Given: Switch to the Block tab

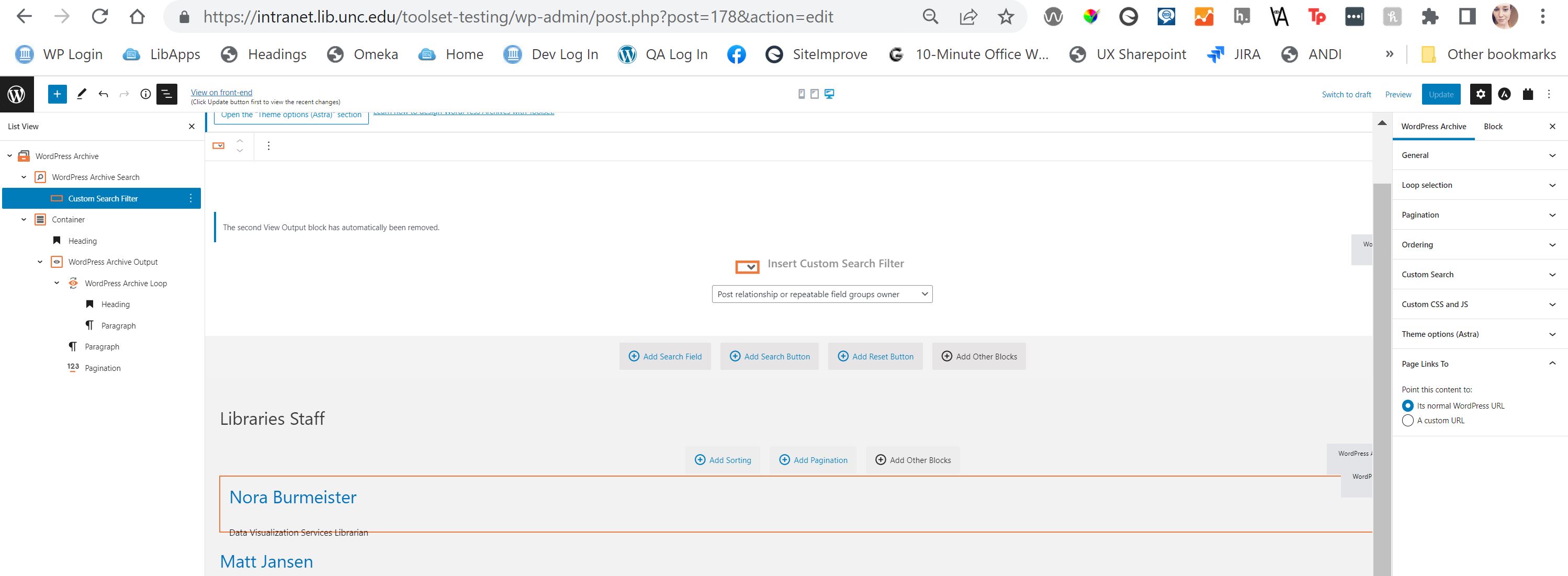Looking at the screenshot, I should (x=1493, y=127).
